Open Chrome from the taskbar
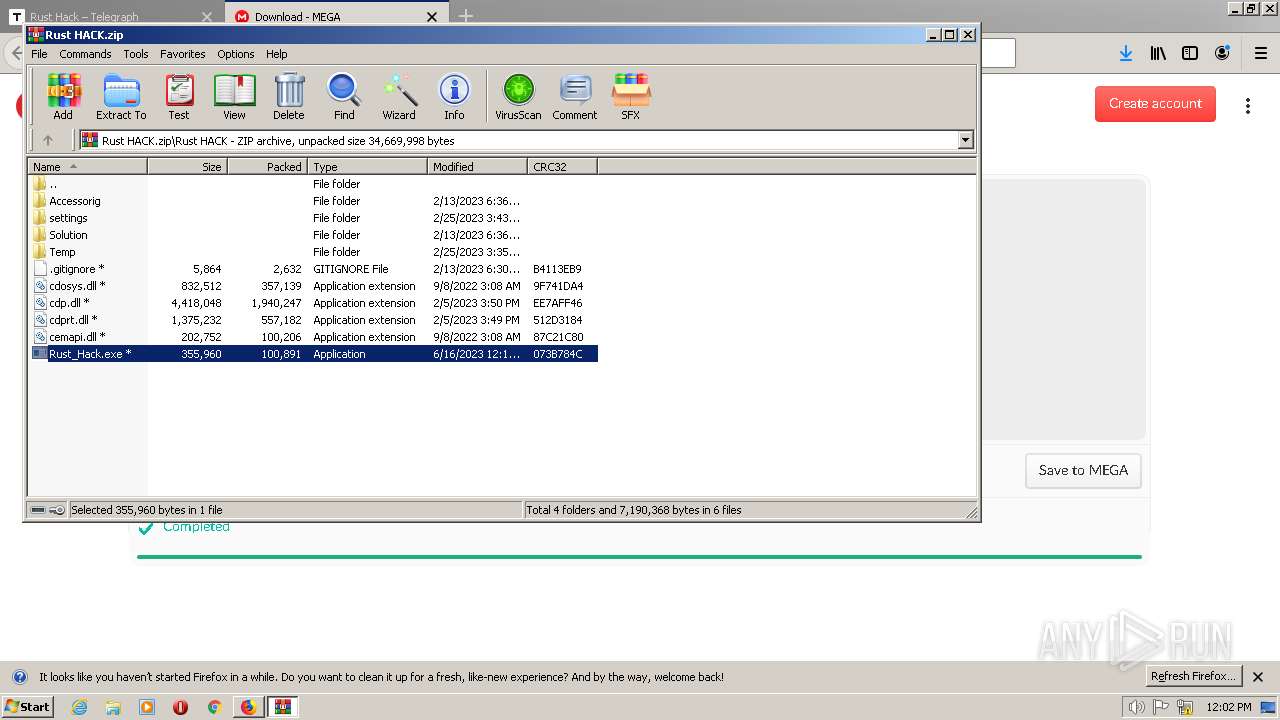Image resolution: width=1280 pixels, height=720 pixels. pyautogui.click(x=214, y=707)
